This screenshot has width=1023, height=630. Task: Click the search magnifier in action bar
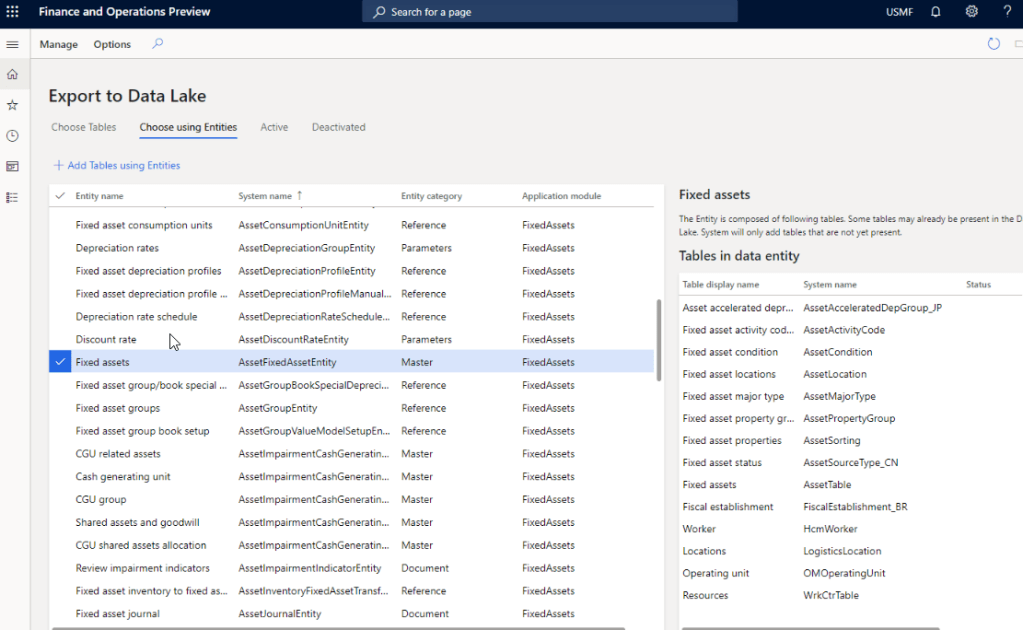[157, 44]
